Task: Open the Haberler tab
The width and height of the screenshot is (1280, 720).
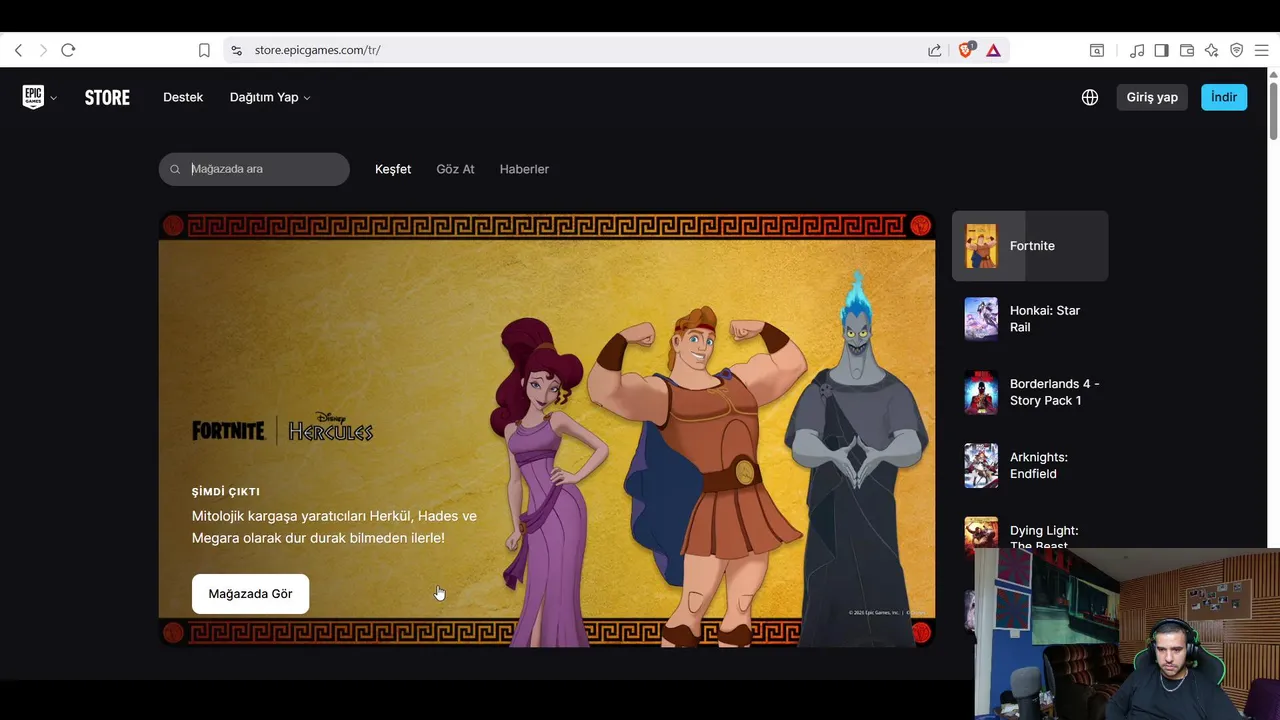Action: pos(524,169)
